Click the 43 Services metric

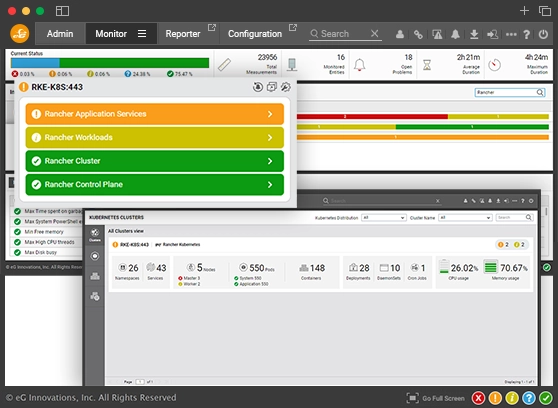[156, 271]
